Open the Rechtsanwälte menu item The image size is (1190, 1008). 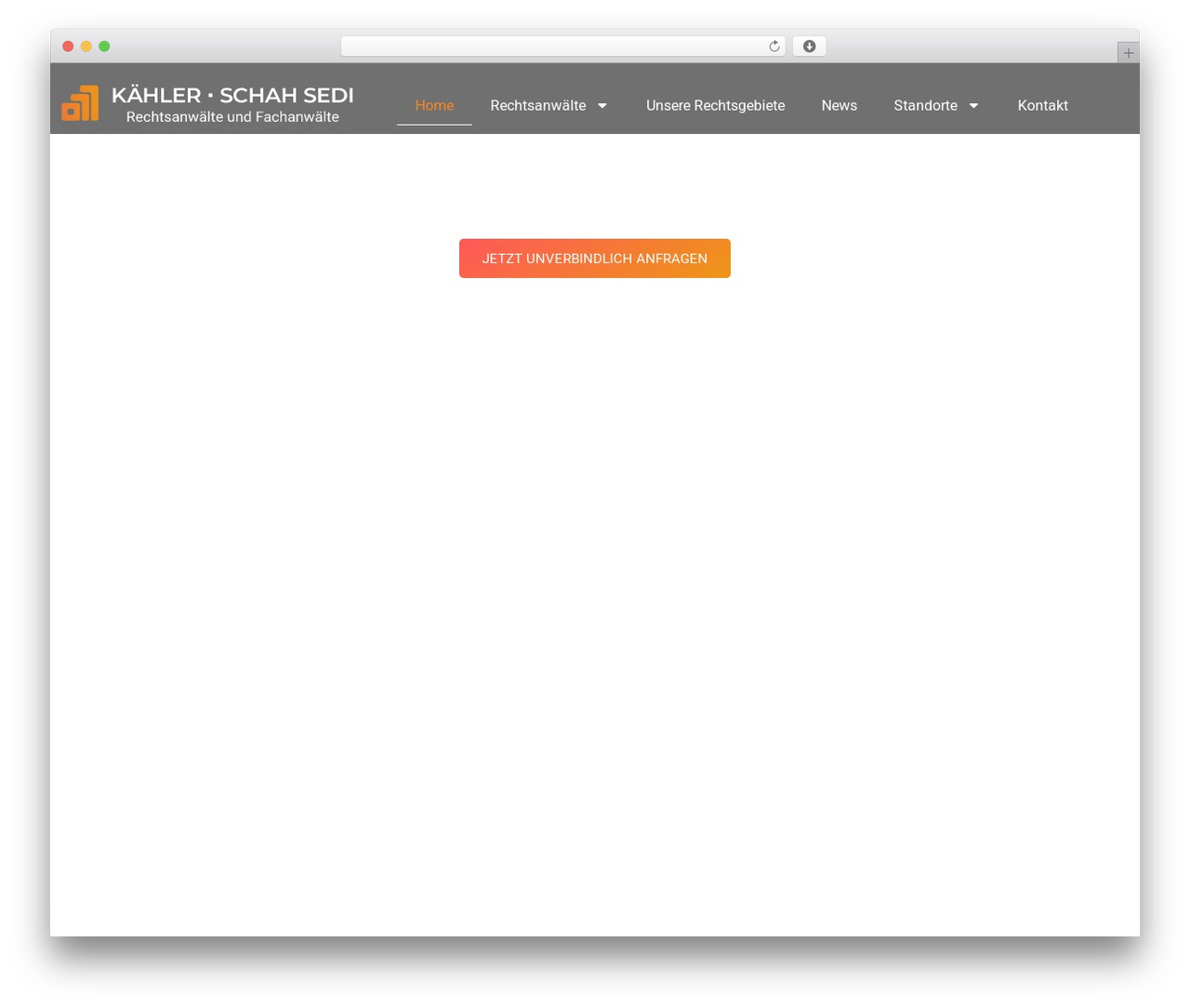(x=538, y=106)
